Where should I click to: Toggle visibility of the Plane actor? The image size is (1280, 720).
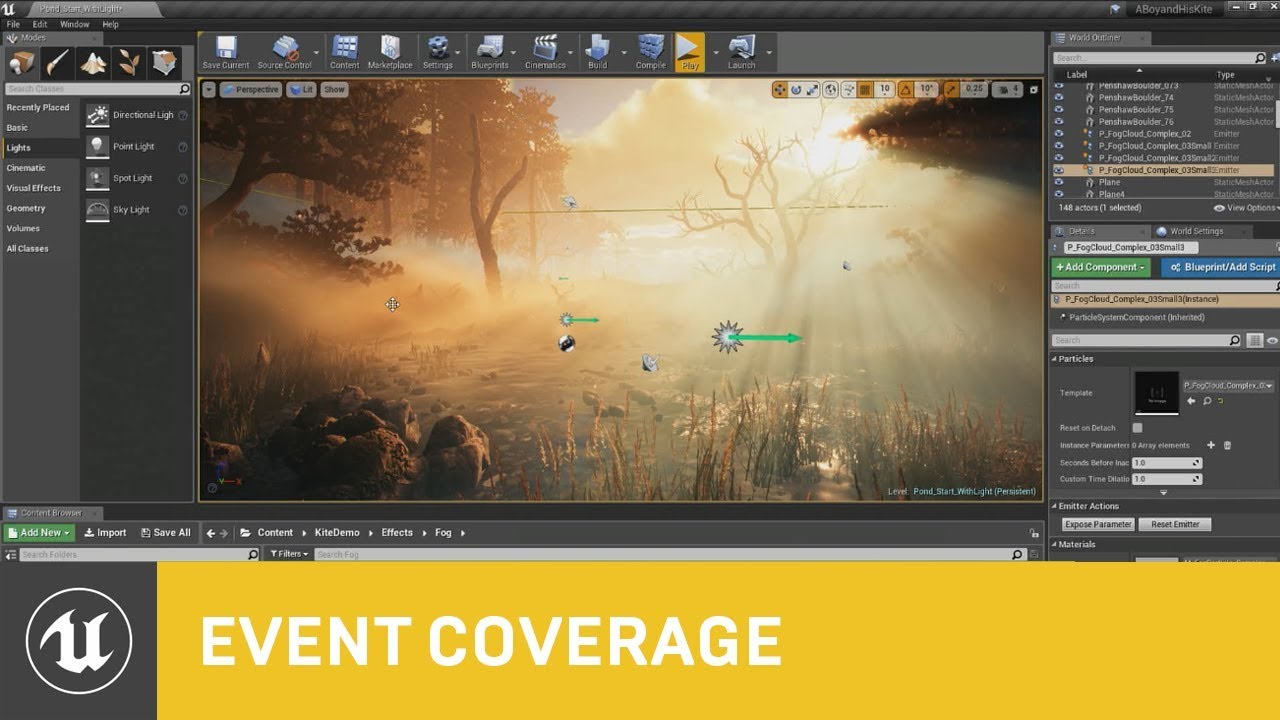(x=1059, y=182)
